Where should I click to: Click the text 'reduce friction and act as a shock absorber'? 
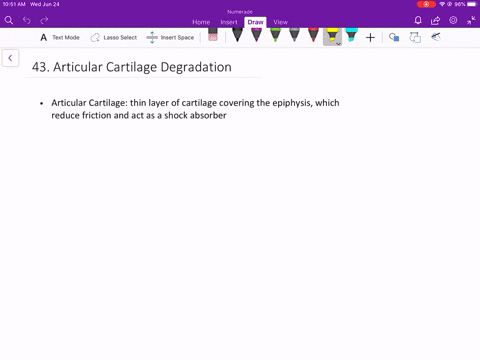pyautogui.click(x=139, y=115)
